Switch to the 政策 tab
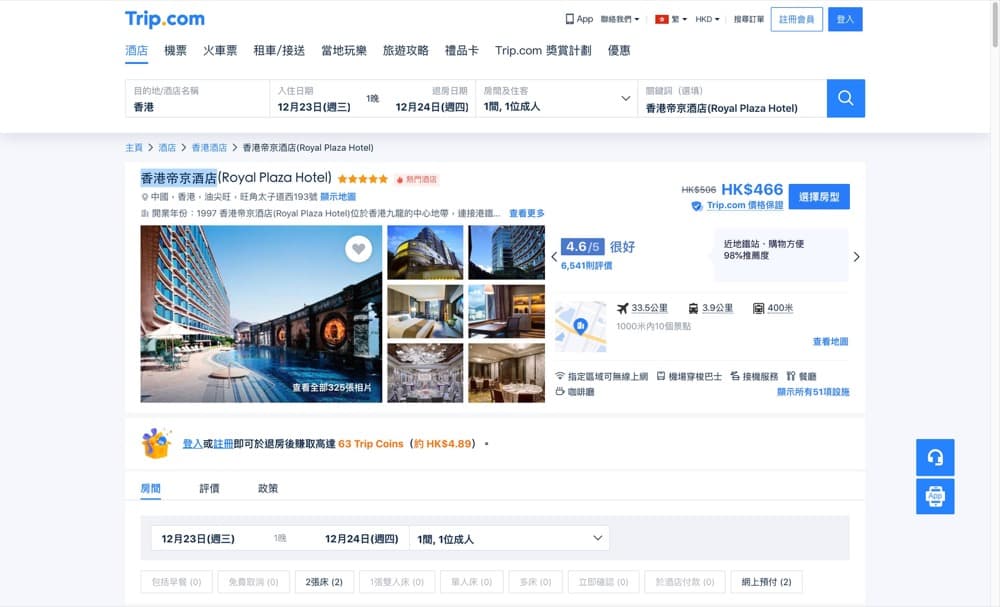Screen dimensions: 1000x607 point(268,488)
